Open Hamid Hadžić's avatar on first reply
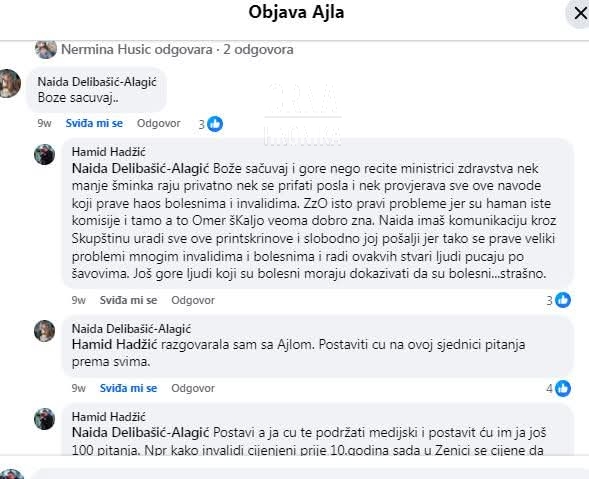 (44, 154)
